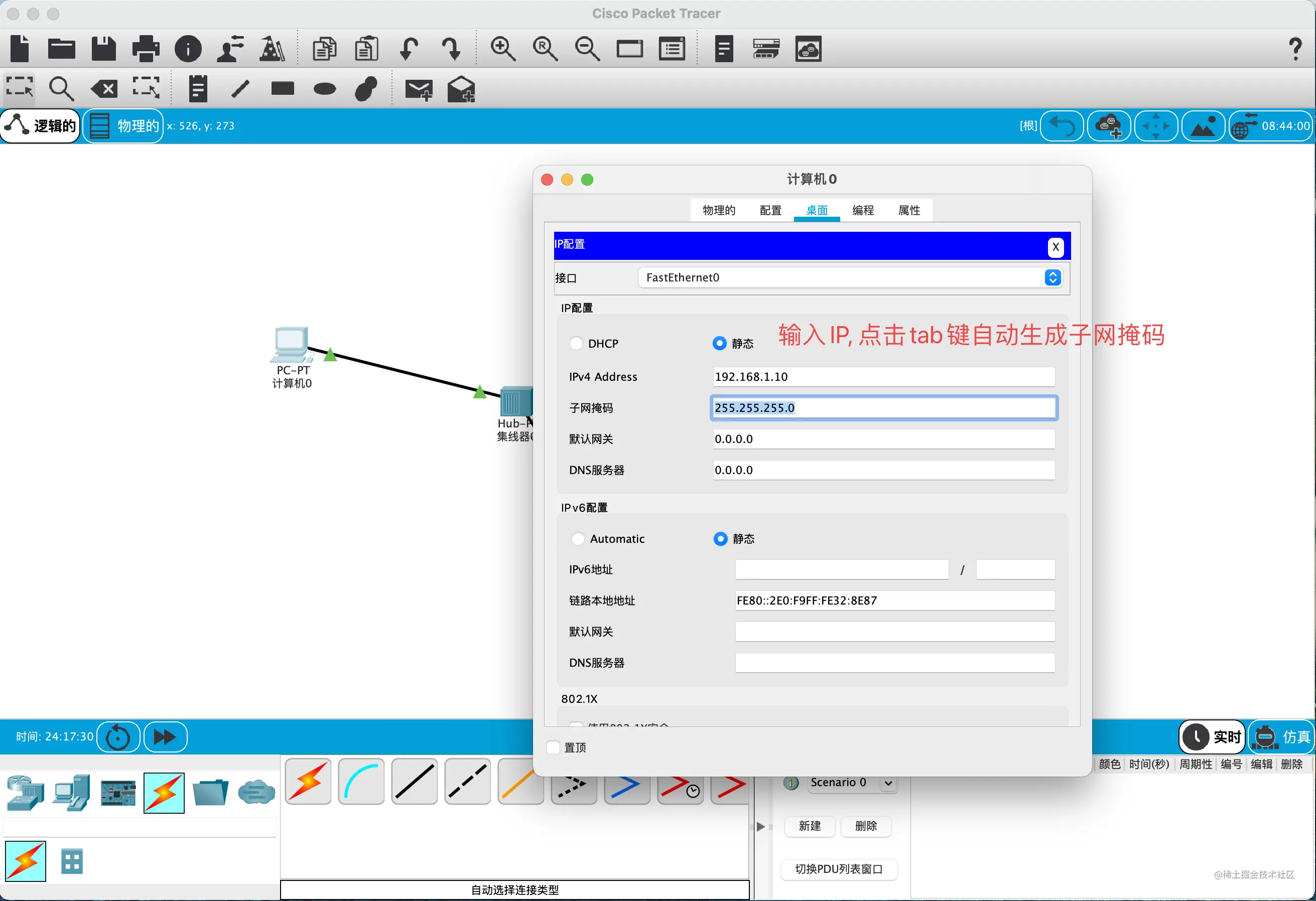Open the 编程 tab
The width and height of the screenshot is (1316, 901).
coord(863,211)
